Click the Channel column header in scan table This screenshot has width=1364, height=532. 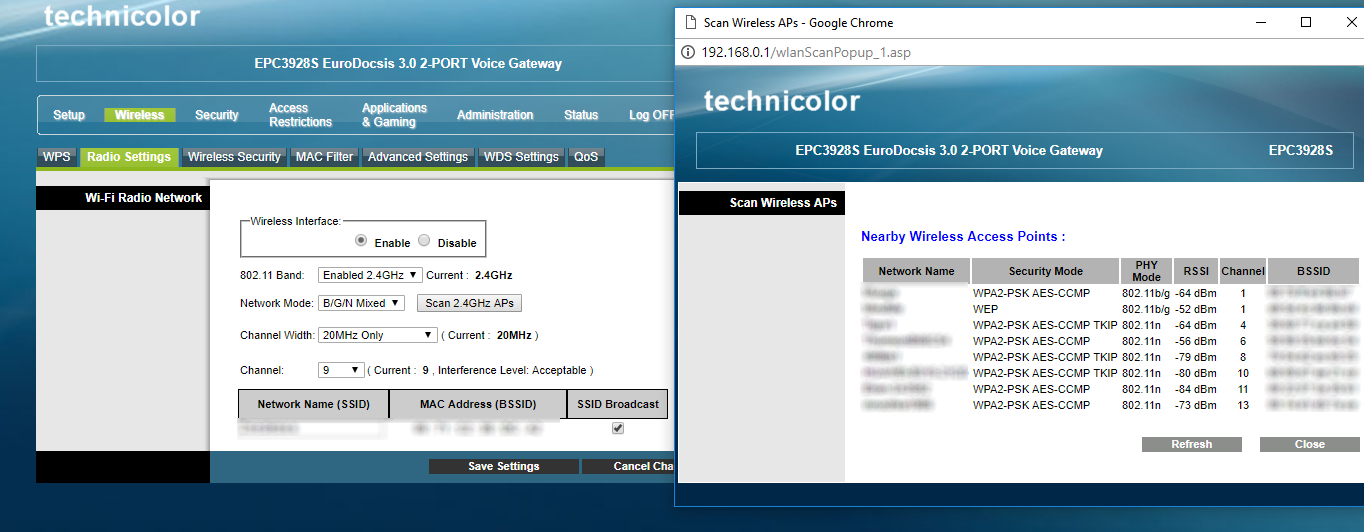[1243, 271]
